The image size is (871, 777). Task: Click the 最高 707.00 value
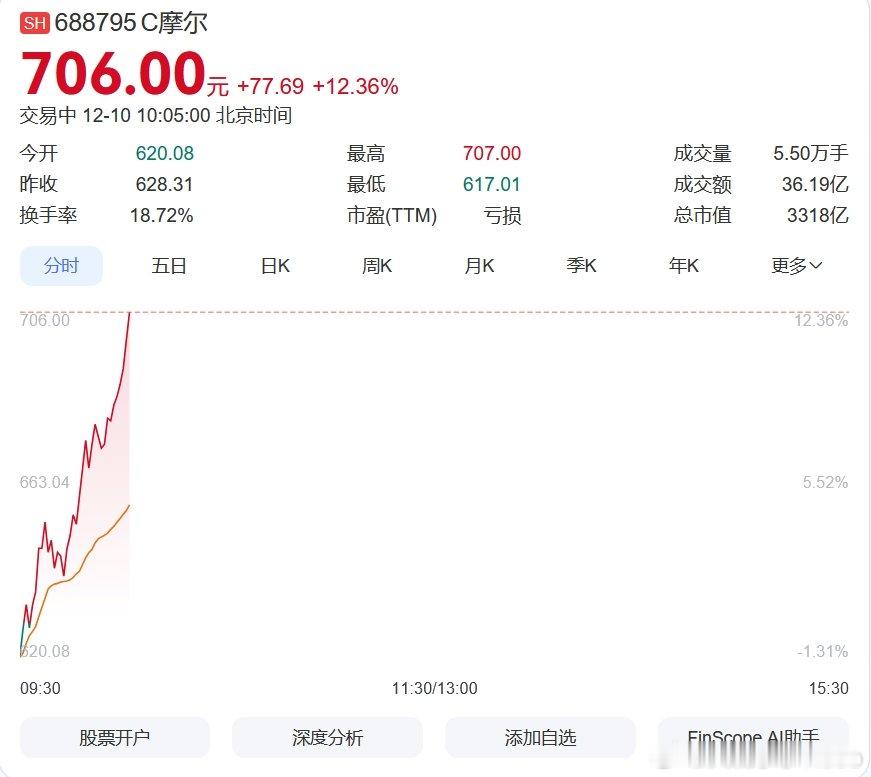pos(491,153)
